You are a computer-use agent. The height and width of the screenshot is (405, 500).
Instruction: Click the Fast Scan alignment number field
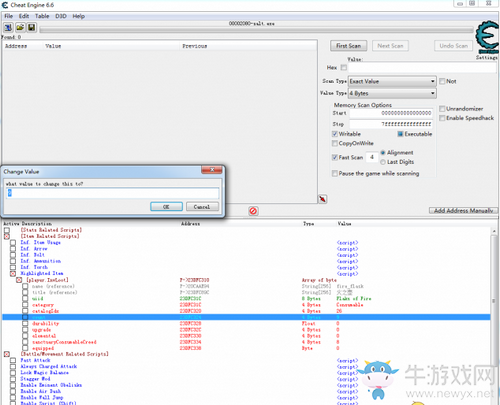click(x=372, y=157)
